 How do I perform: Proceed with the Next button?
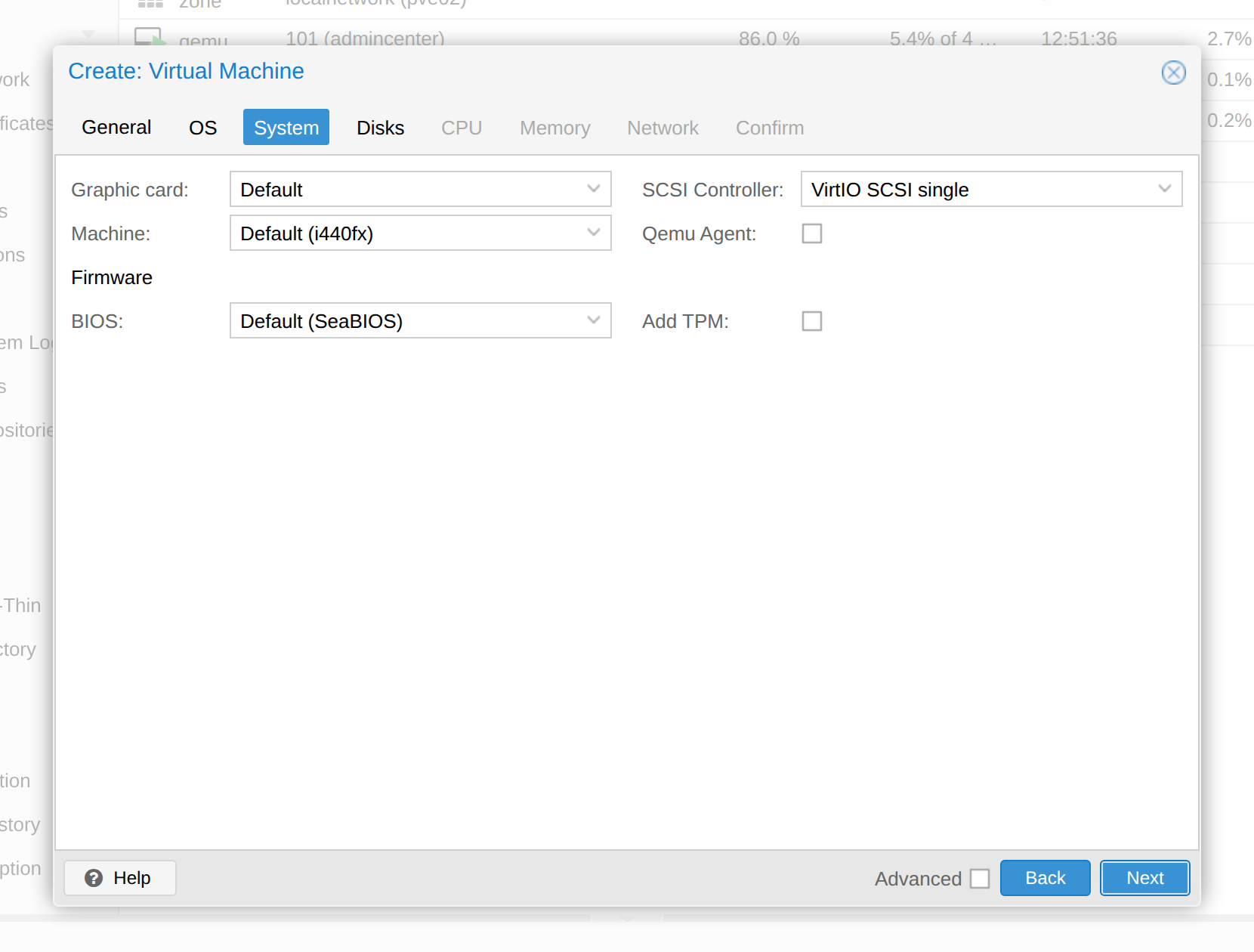pyautogui.click(x=1144, y=878)
